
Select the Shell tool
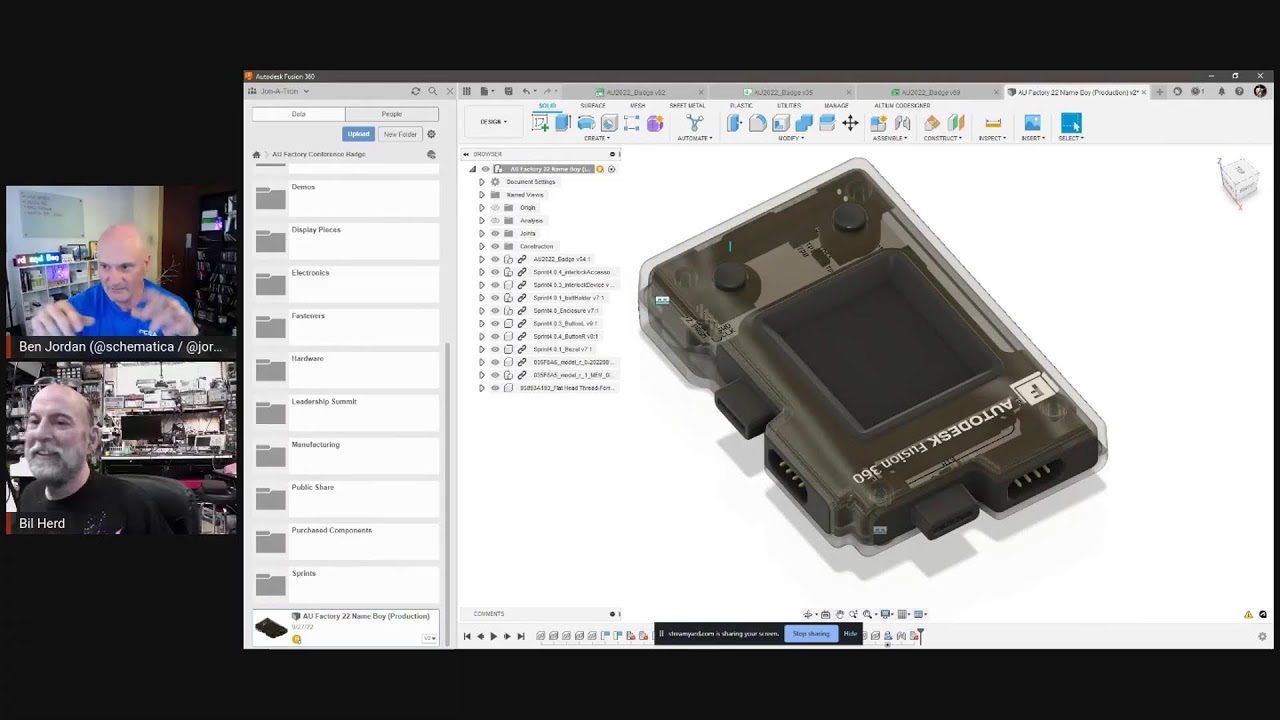(x=781, y=123)
